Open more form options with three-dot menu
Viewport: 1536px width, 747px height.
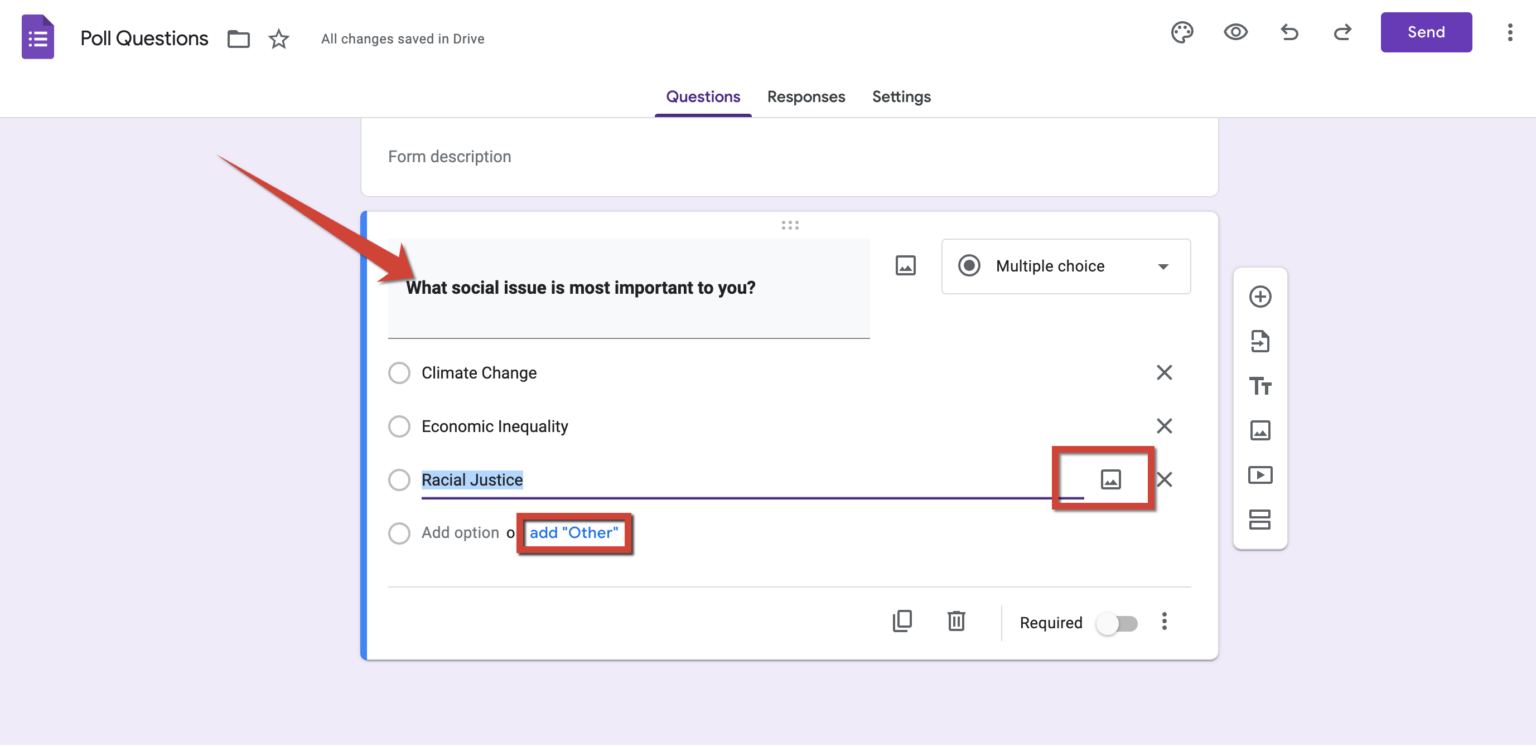click(1510, 32)
